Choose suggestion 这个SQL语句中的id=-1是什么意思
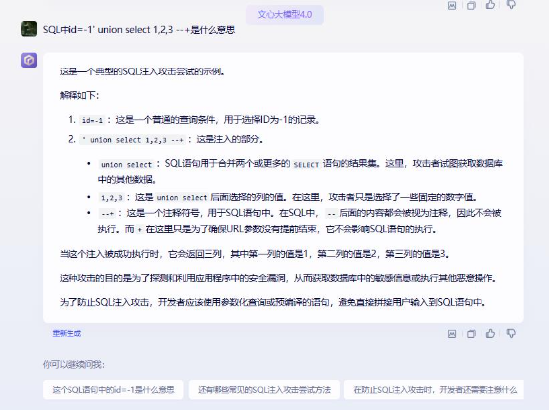 click(x=113, y=390)
